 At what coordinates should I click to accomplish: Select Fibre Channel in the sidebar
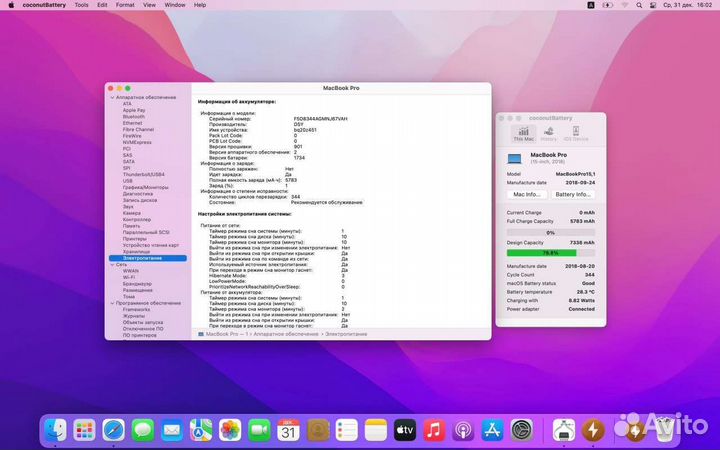tap(138, 130)
